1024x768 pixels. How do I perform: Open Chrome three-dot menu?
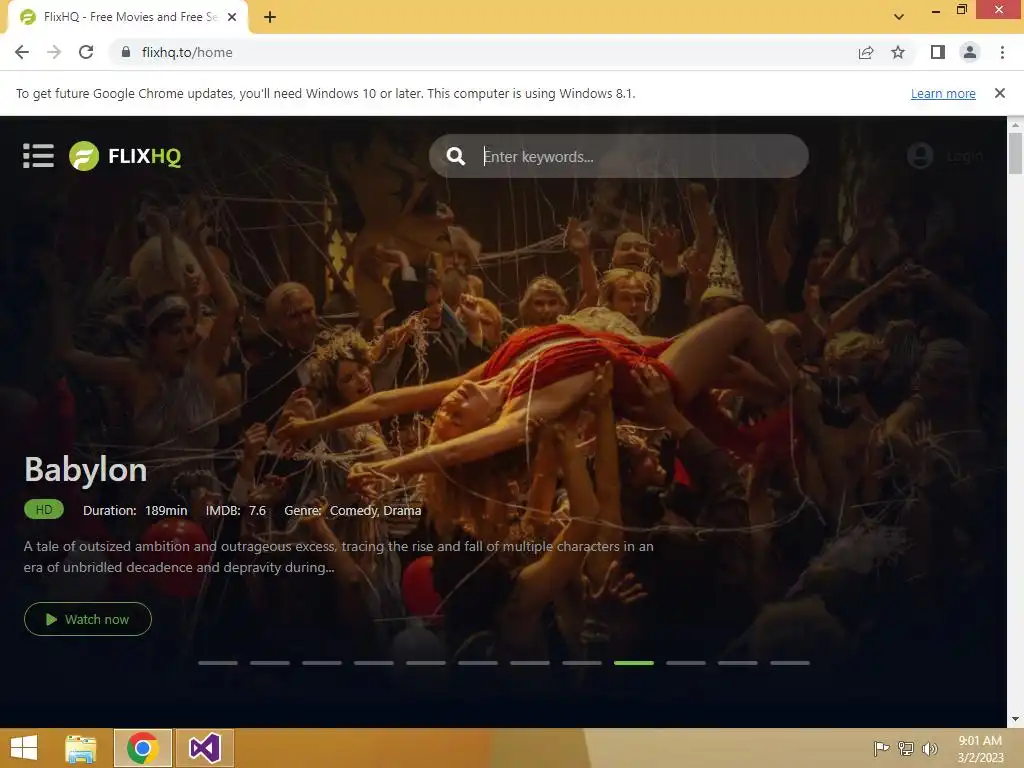pyautogui.click(x=1002, y=52)
